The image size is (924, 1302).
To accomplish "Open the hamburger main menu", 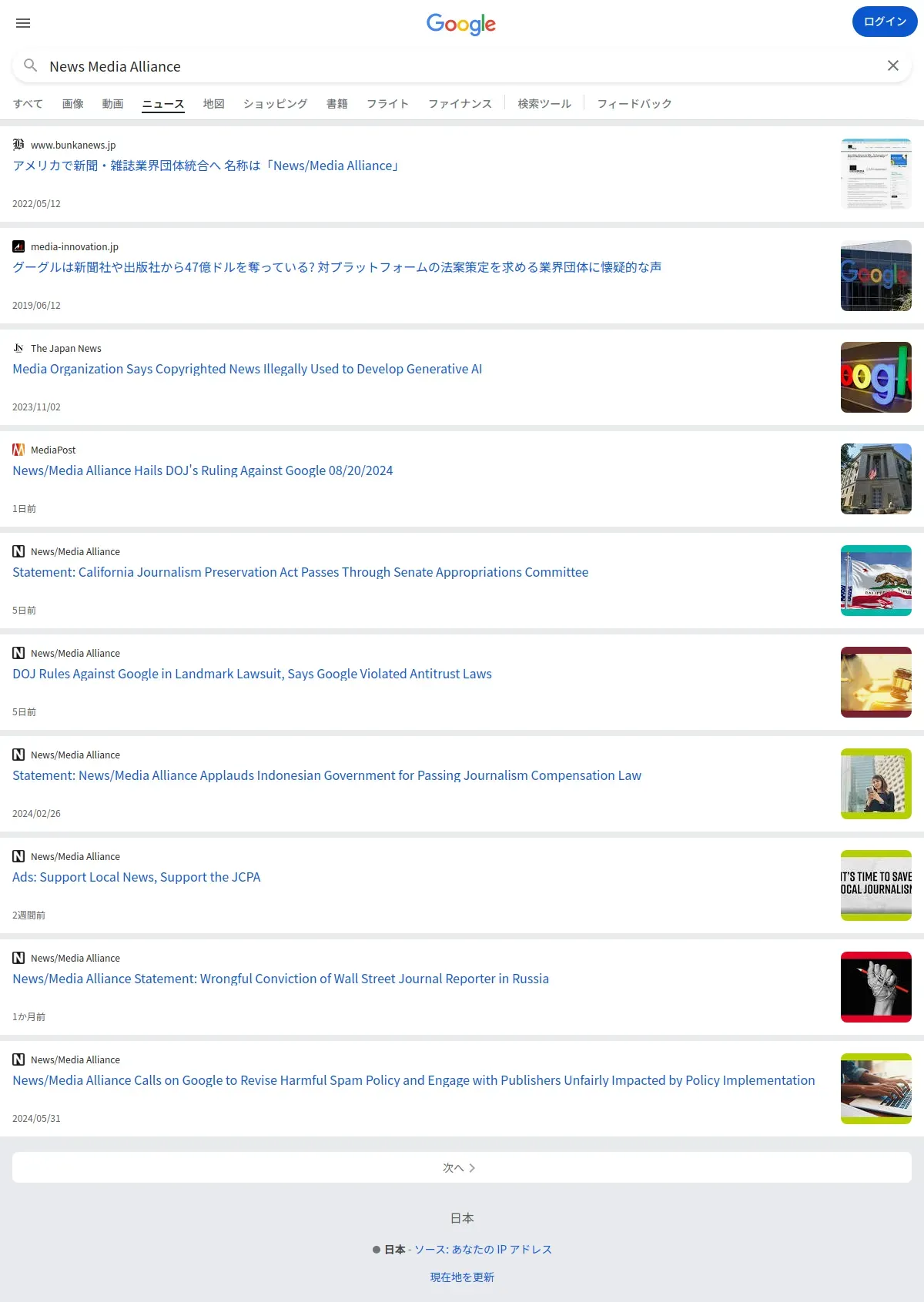I will coord(23,23).
